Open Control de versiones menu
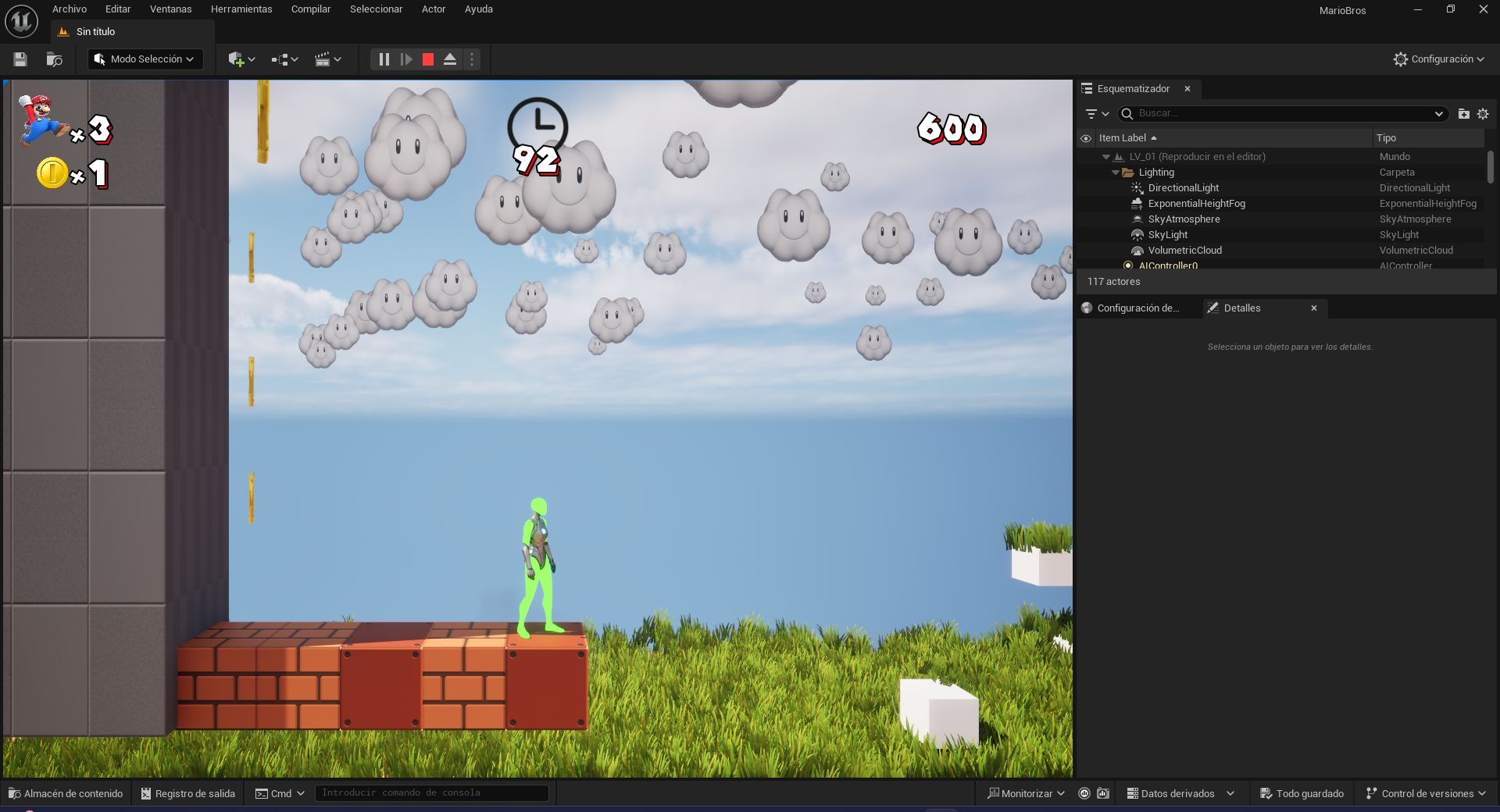Viewport: 1500px width, 812px height. [x=1426, y=793]
